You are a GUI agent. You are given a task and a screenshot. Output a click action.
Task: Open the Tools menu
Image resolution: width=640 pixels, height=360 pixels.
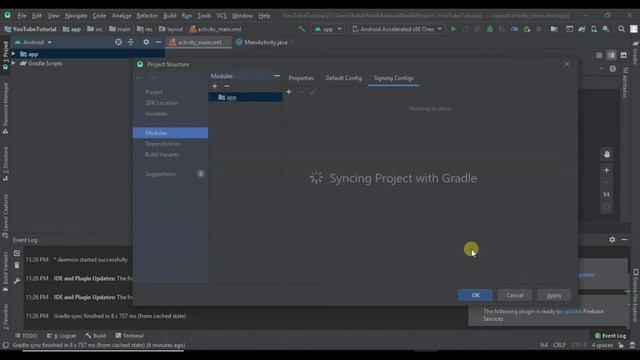pyautogui.click(x=204, y=16)
